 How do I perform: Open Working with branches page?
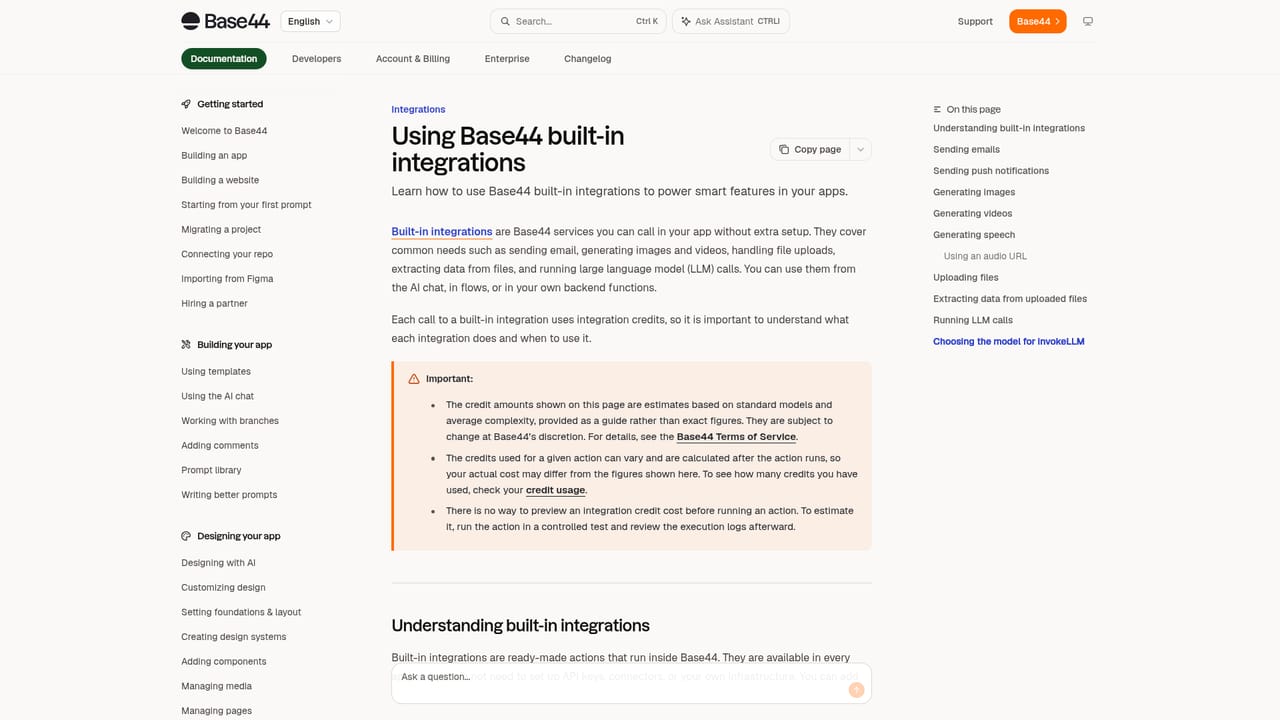pos(230,421)
